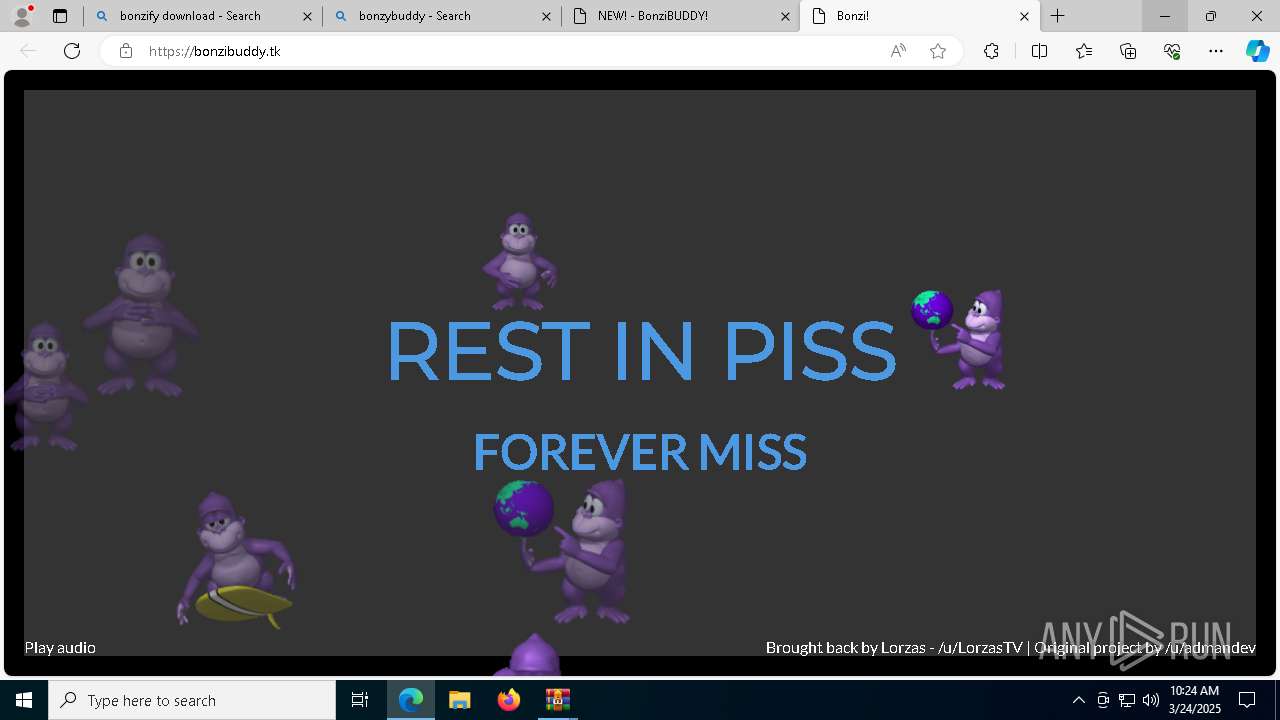Image resolution: width=1280 pixels, height=720 pixels.
Task: Close the 'bonzybuddy - Search' tab
Action: (x=546, y=16)
